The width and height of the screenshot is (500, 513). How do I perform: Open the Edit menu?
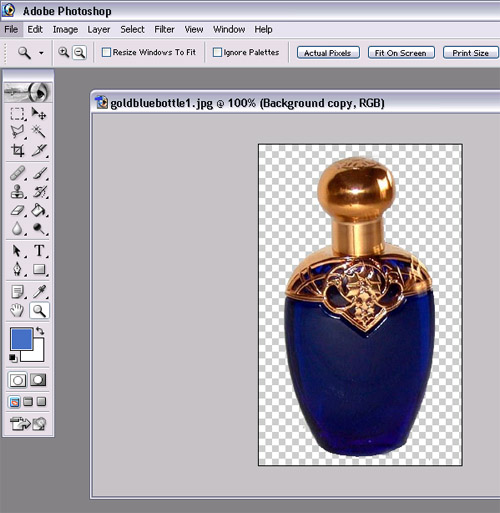35,29
